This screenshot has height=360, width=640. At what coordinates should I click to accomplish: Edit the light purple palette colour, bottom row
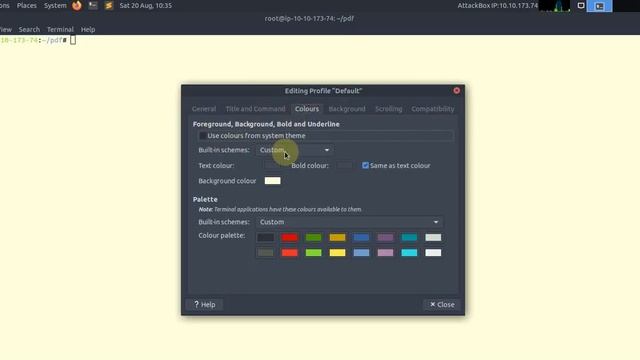point(385,253)
